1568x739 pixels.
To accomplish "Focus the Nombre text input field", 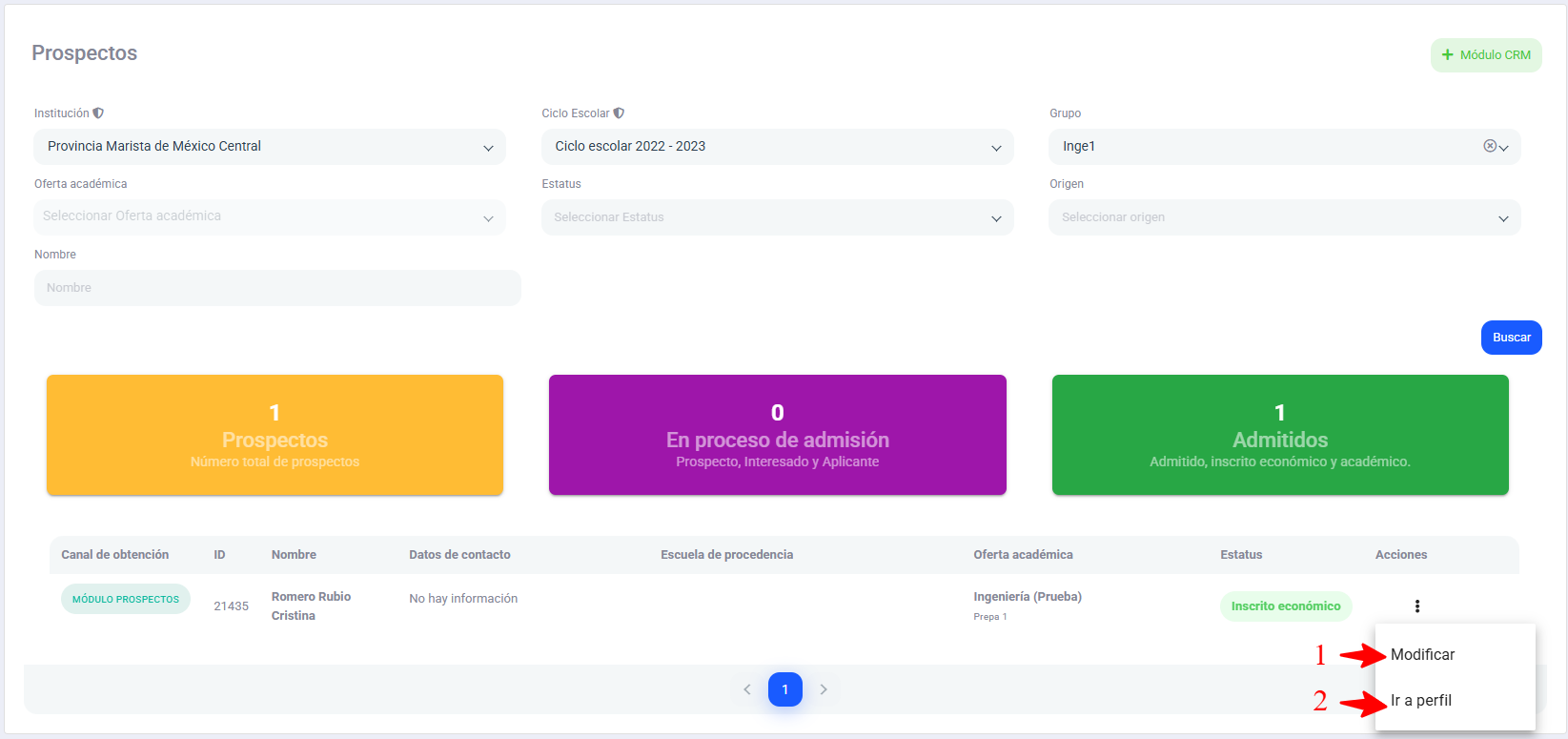I will 277,288.
